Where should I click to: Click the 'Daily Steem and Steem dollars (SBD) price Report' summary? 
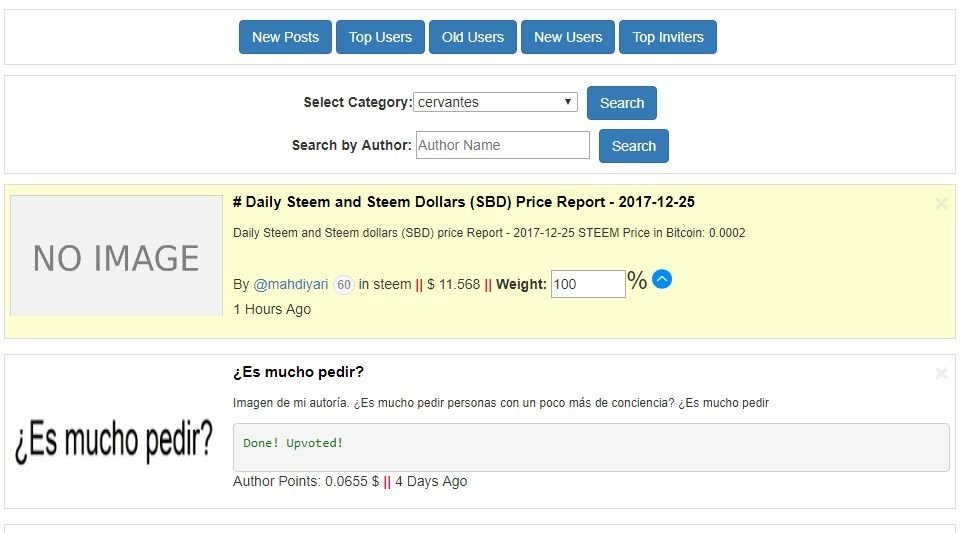(x=489, y=233)
